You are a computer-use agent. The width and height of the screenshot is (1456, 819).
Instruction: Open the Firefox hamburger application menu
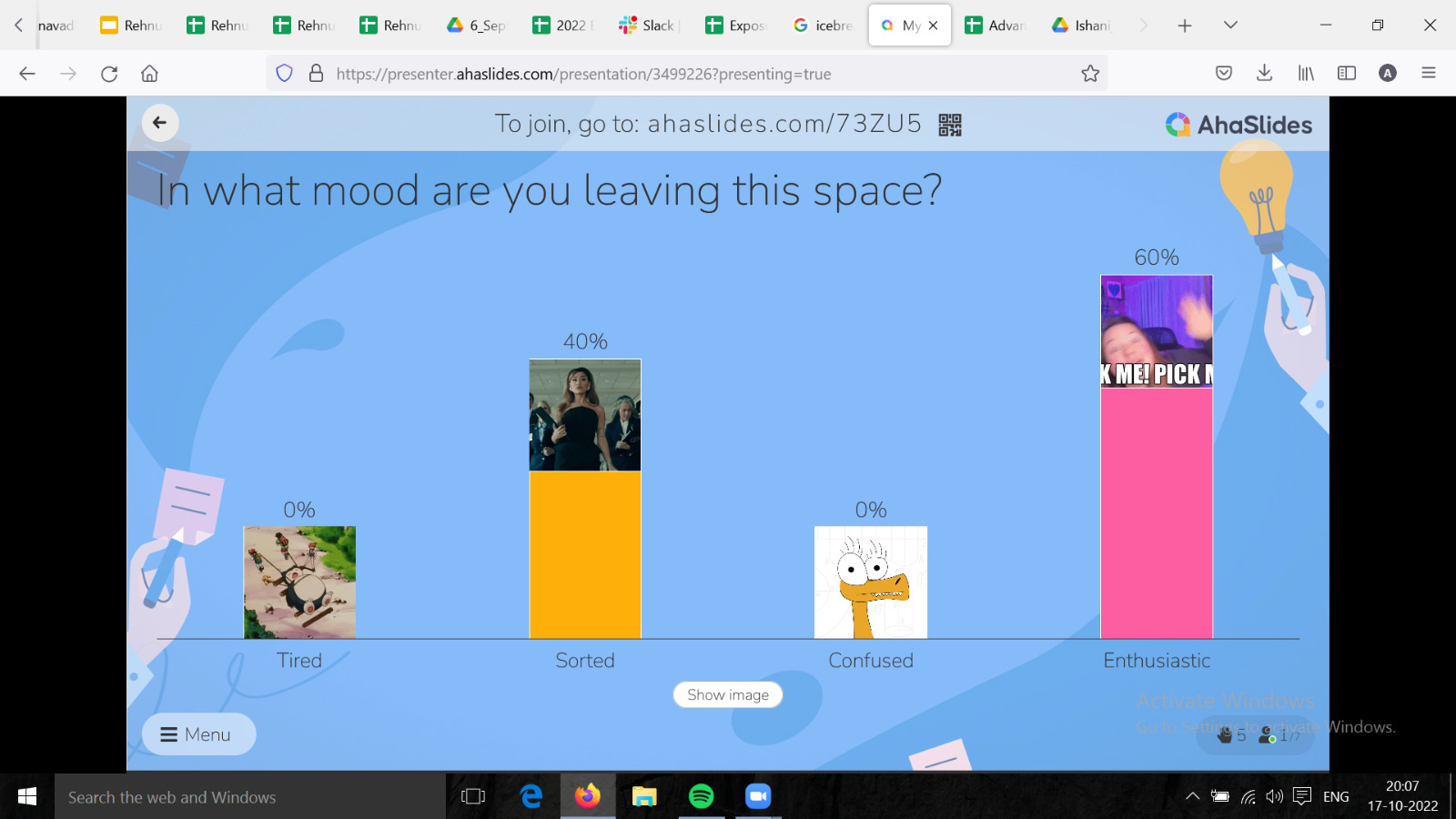pyautogui.click(x=1429, y=74)
